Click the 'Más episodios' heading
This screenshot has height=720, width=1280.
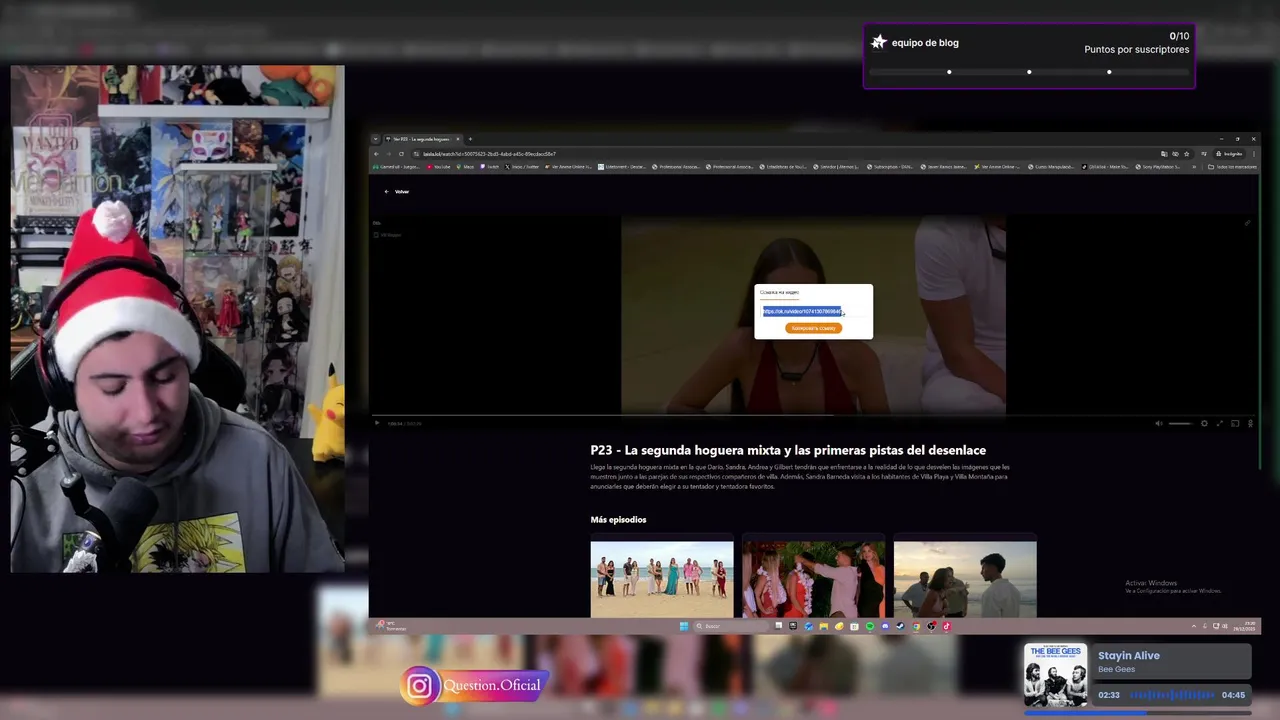[x=618, y=519]
